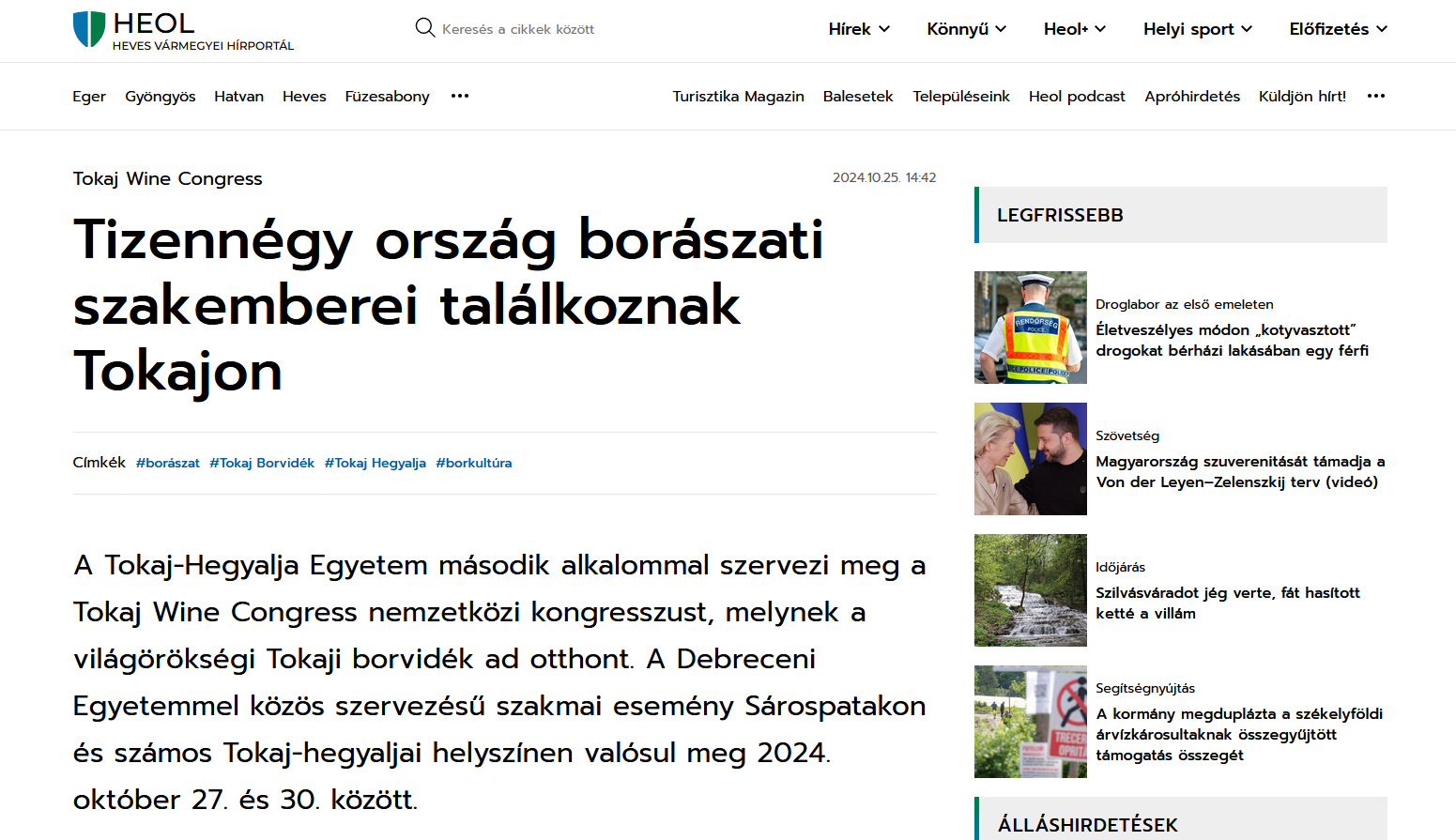Screen dimensions: 1456x840
Task: Open Turisztika Magazin section
Action: (738, 96)
